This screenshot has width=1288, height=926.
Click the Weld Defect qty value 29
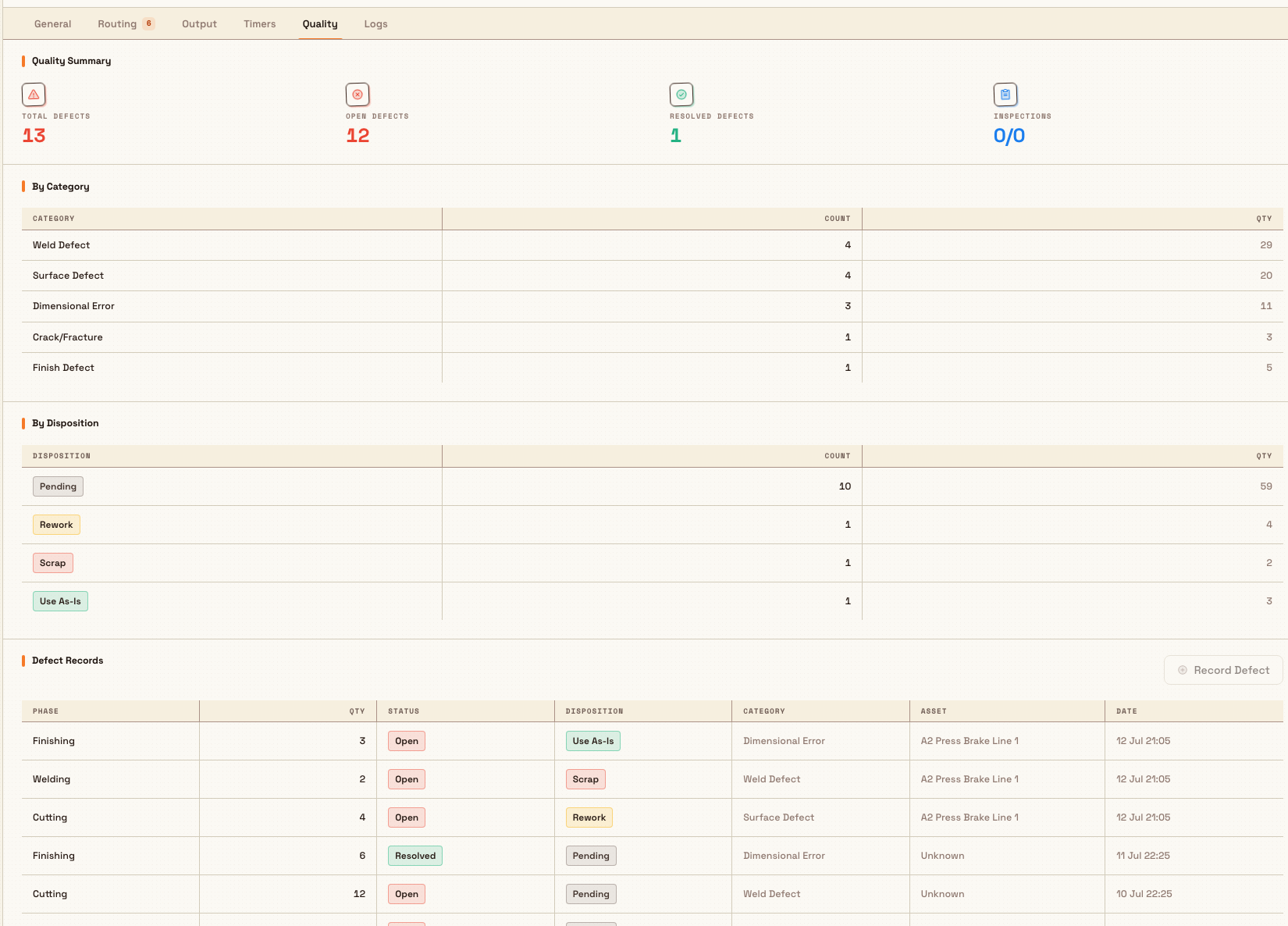tap(1266, 245)
